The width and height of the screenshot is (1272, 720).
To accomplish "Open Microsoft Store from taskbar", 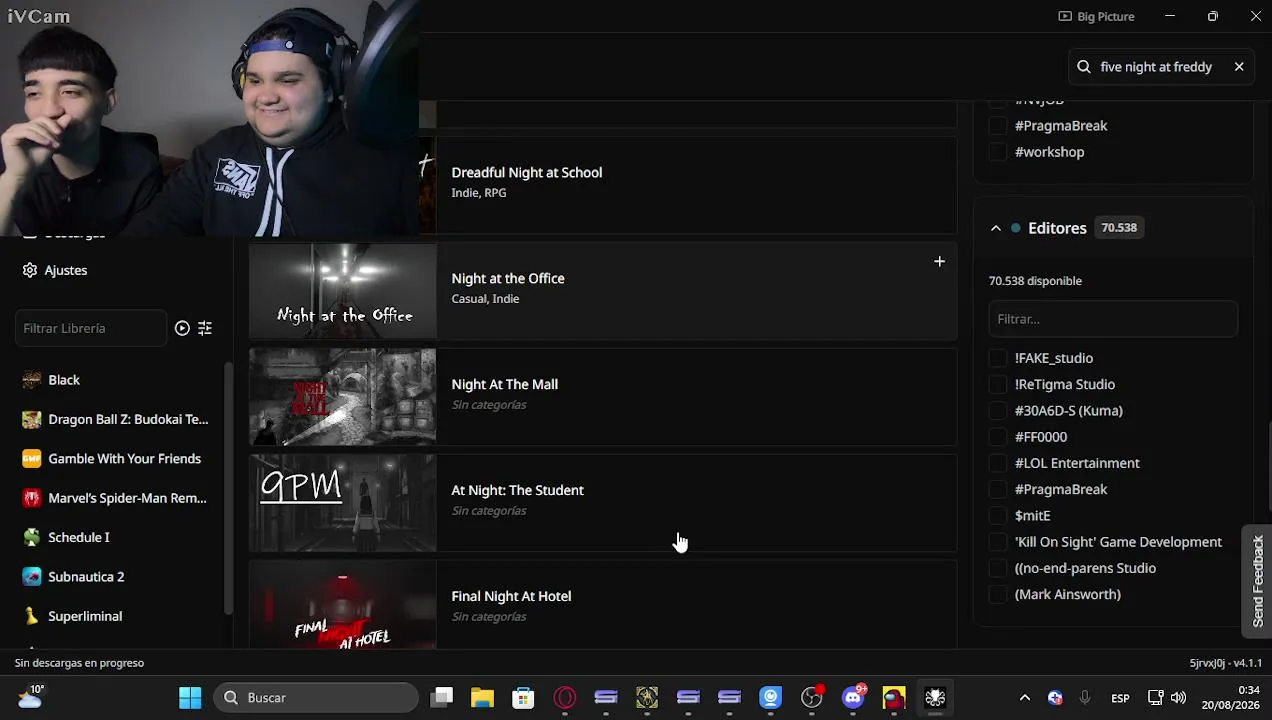I will (523, 698).
